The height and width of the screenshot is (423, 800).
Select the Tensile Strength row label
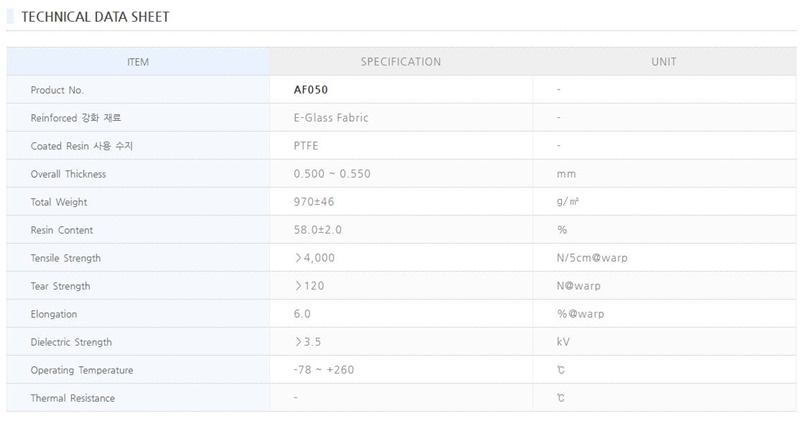pyautogui.click(x=66, y=258)
